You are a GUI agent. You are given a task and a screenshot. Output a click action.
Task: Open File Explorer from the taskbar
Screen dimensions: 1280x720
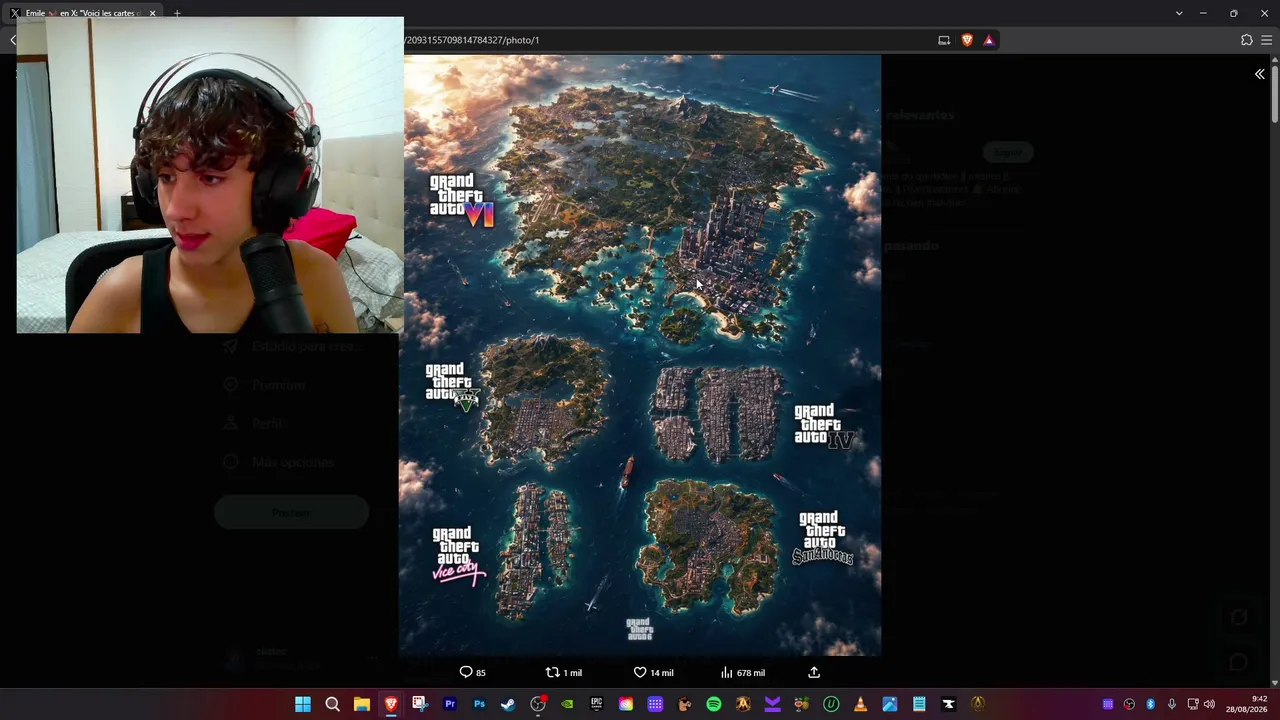coord(361,704)
